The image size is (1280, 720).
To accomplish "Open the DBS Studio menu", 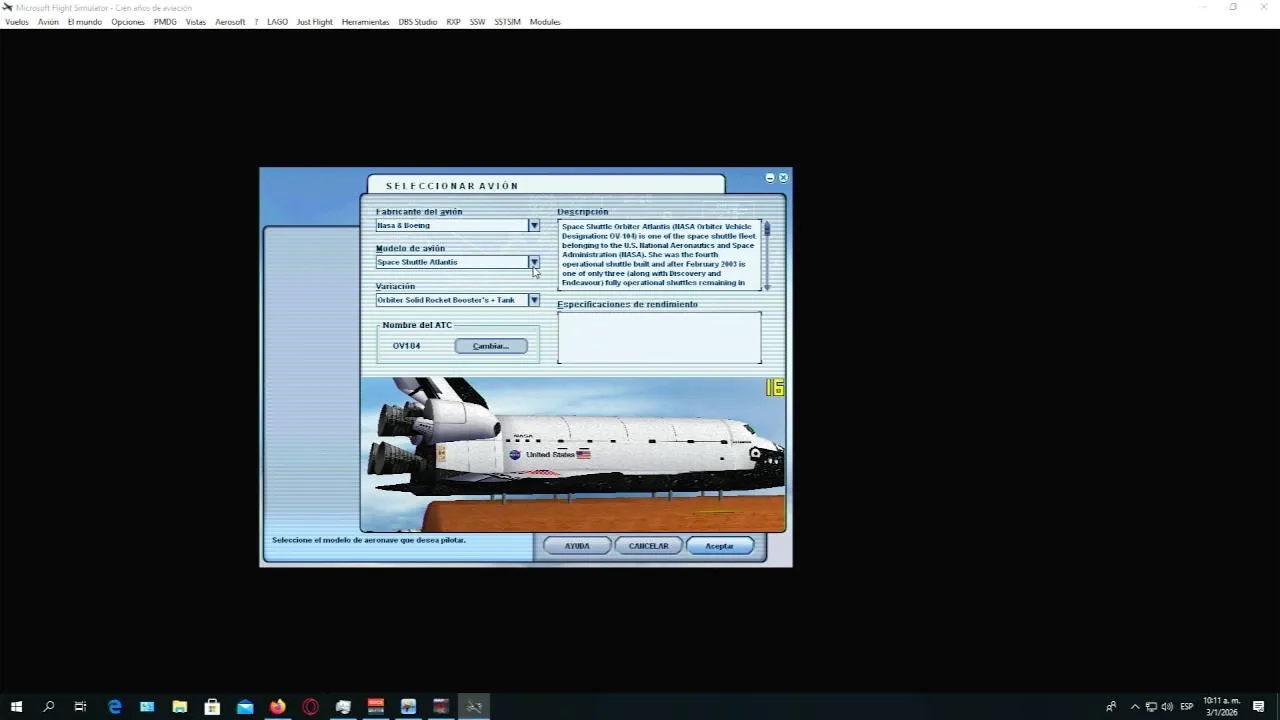I will coord(418,22).
